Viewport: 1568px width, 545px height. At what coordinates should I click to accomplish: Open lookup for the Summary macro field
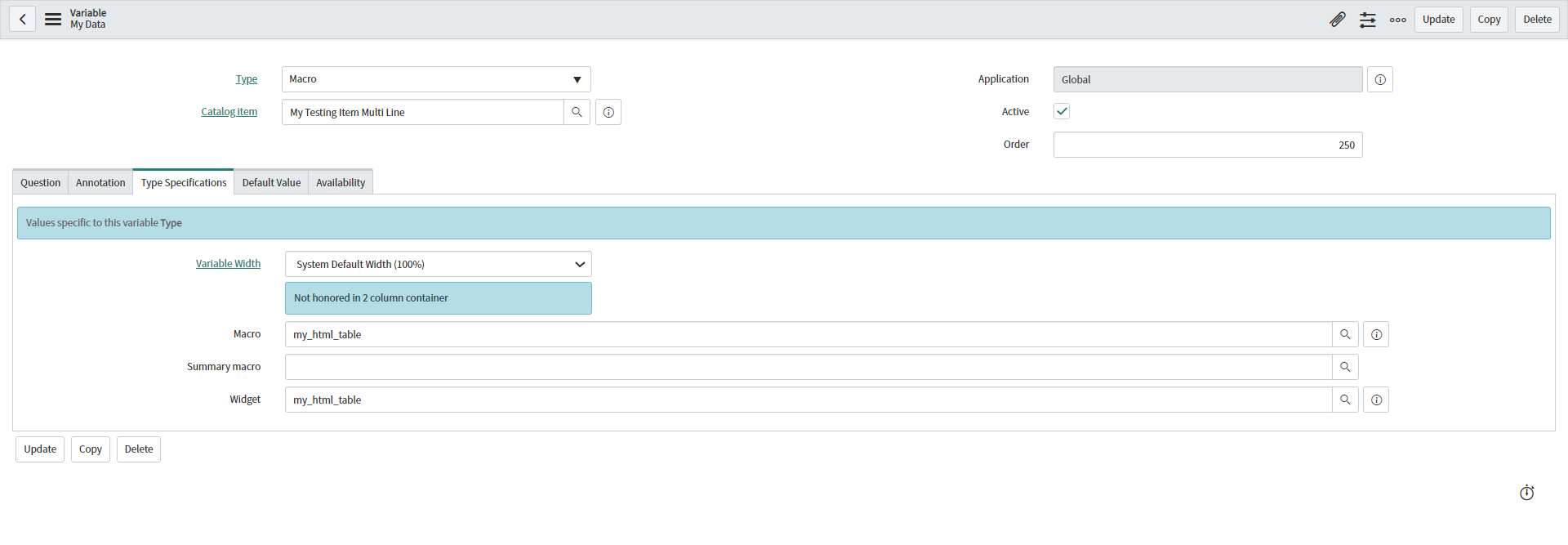point(1345,367)
